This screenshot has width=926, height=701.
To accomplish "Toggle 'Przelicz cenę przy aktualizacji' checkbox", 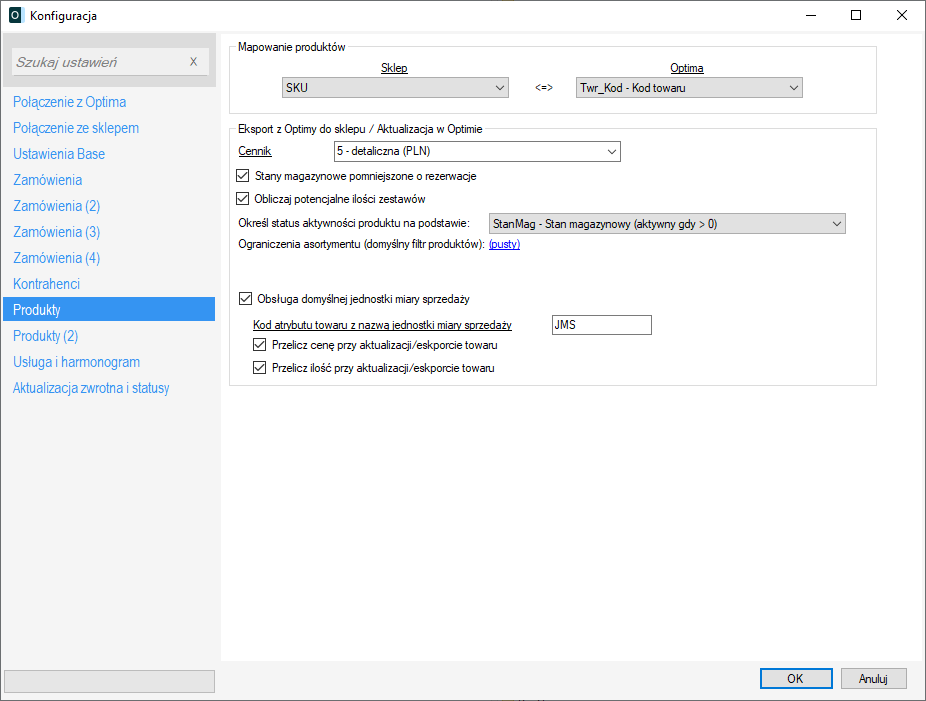I will (x=261, y=345).
